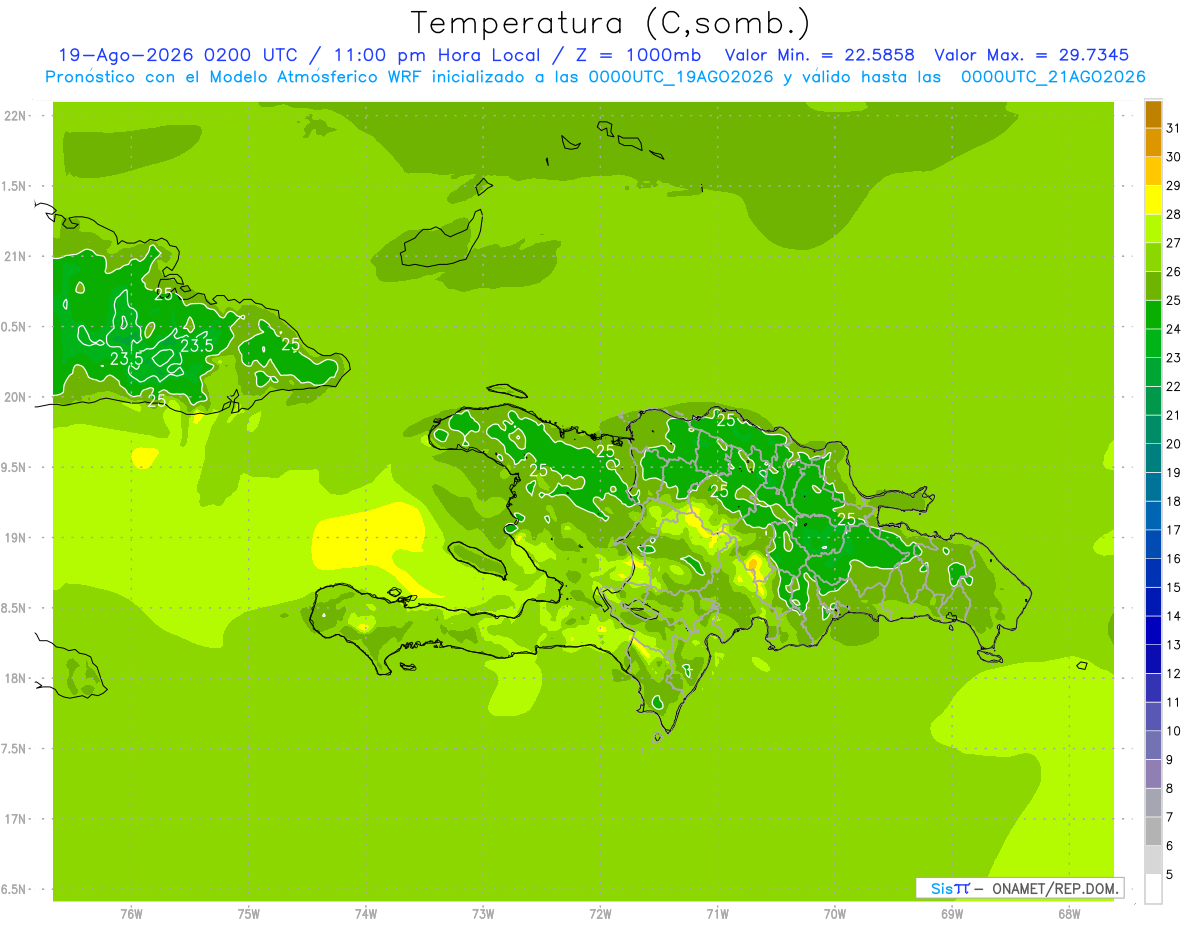Click the '10' label on the color scale

point(1174,731)
